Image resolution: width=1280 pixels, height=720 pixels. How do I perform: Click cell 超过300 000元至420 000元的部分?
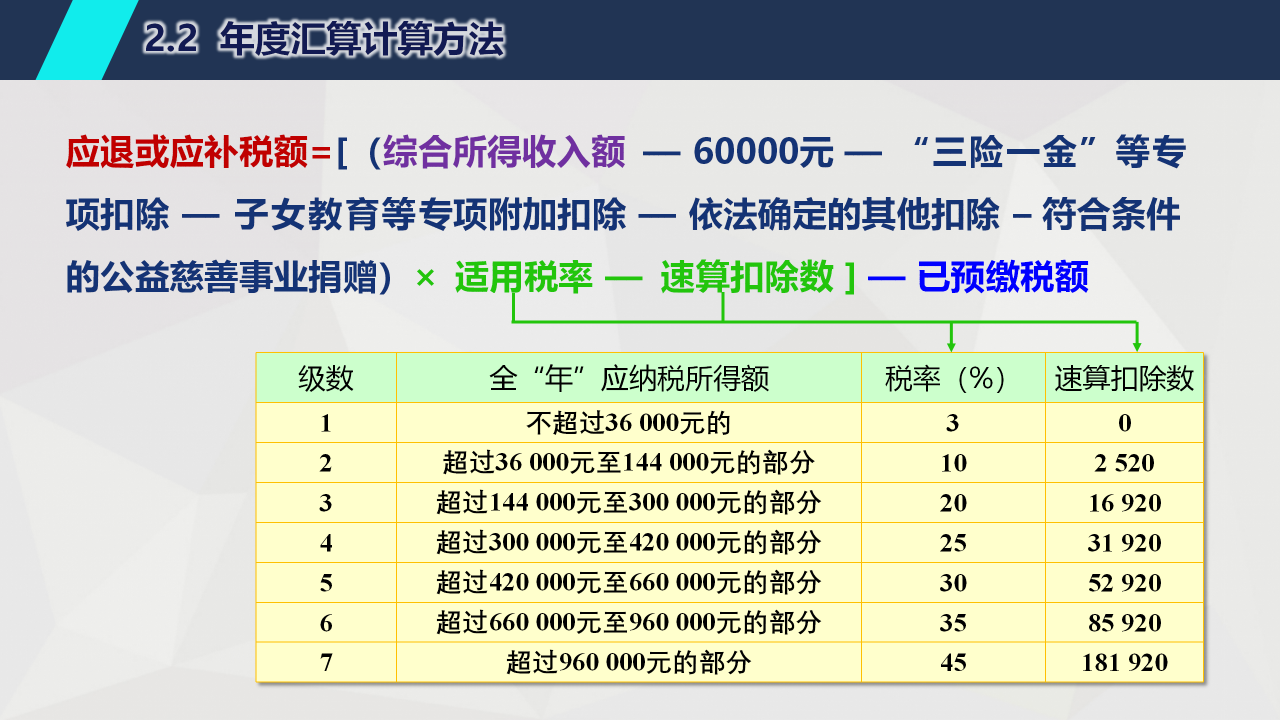coord(629,543)
